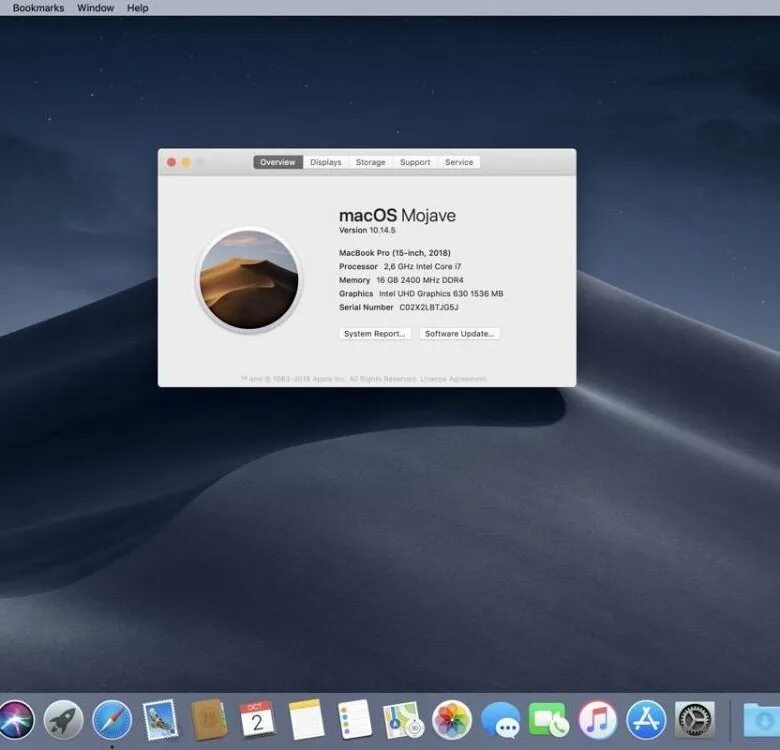Minimize the About This Mac window

[x=186, y=162]
